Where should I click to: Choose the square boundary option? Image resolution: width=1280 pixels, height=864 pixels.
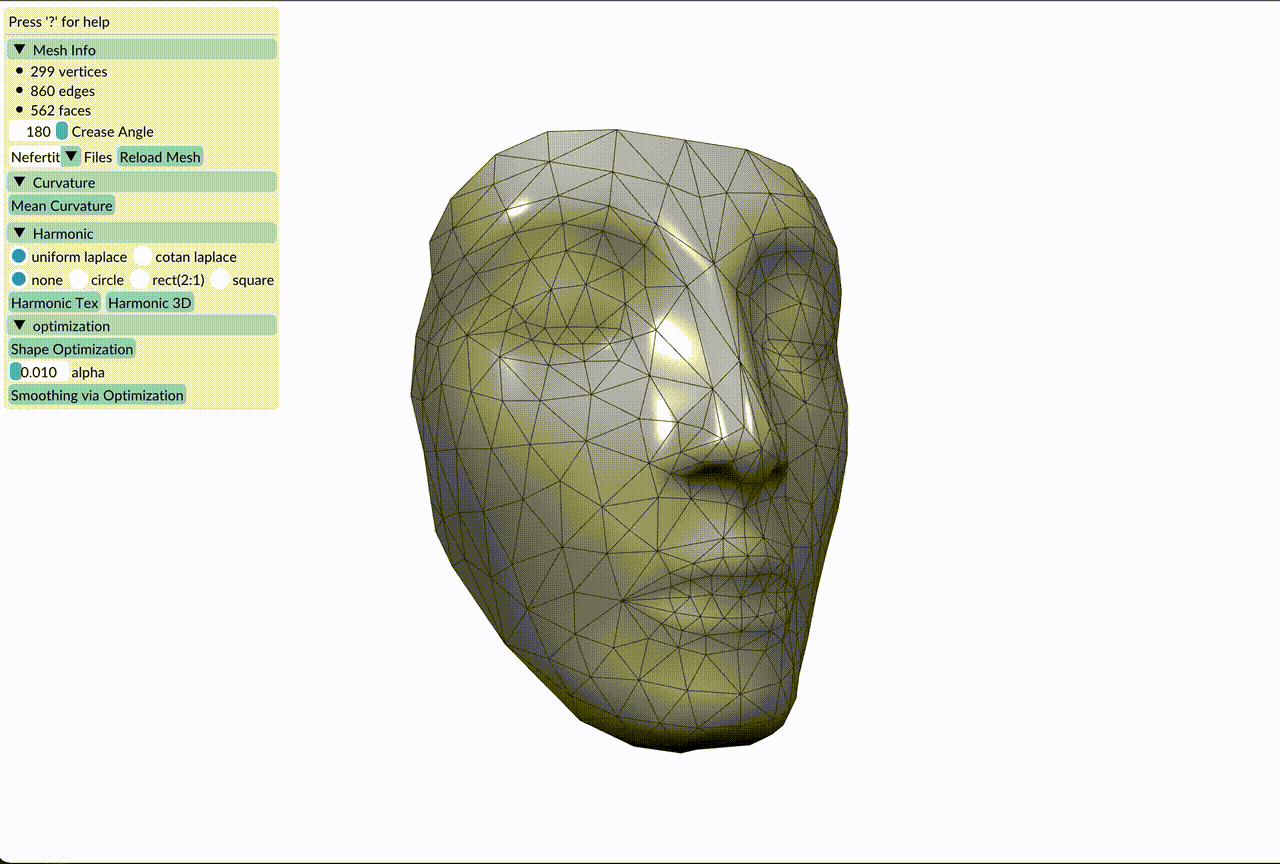click(x=220, y=280)
